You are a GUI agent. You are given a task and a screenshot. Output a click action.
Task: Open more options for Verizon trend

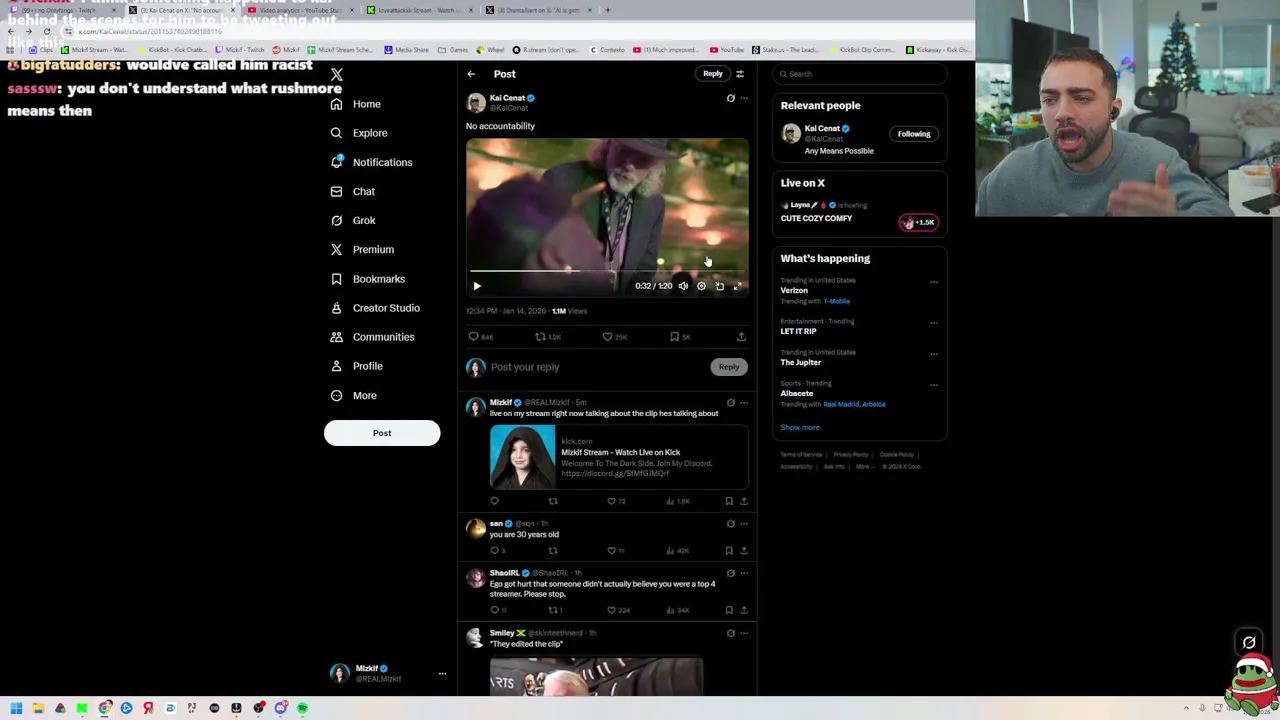point(934,282)
